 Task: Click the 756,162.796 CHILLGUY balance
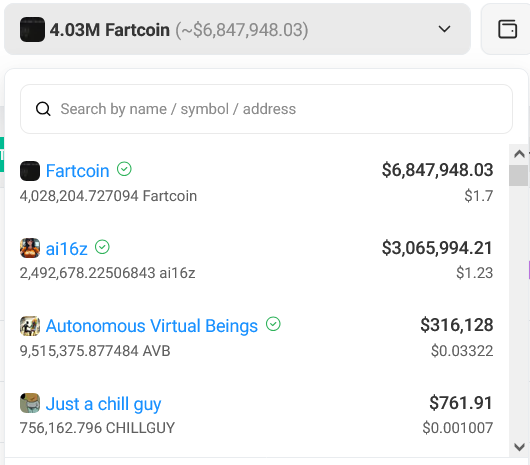(97, 428)
